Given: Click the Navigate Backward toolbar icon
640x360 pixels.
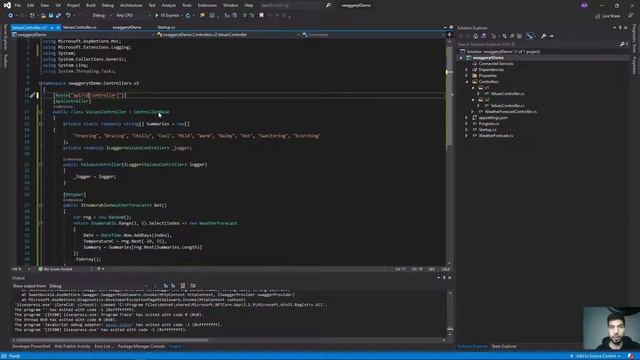Looking at the screenshot, I should pos(11,16).
